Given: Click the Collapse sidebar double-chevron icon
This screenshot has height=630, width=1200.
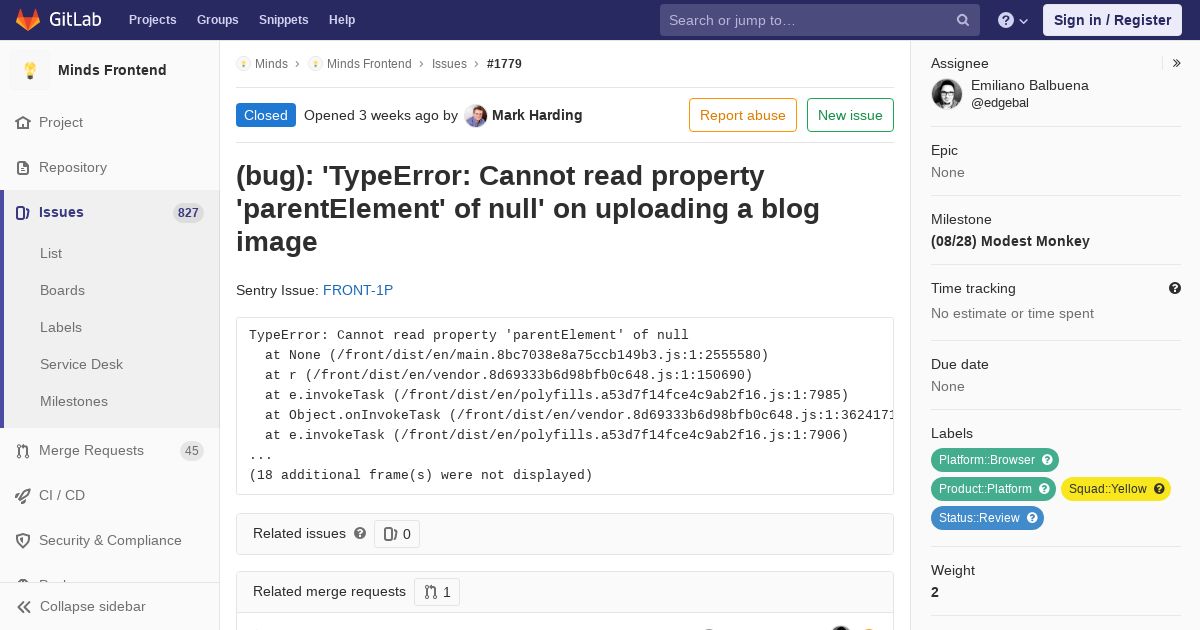Looking at the screenshot, I should [24, 607].
